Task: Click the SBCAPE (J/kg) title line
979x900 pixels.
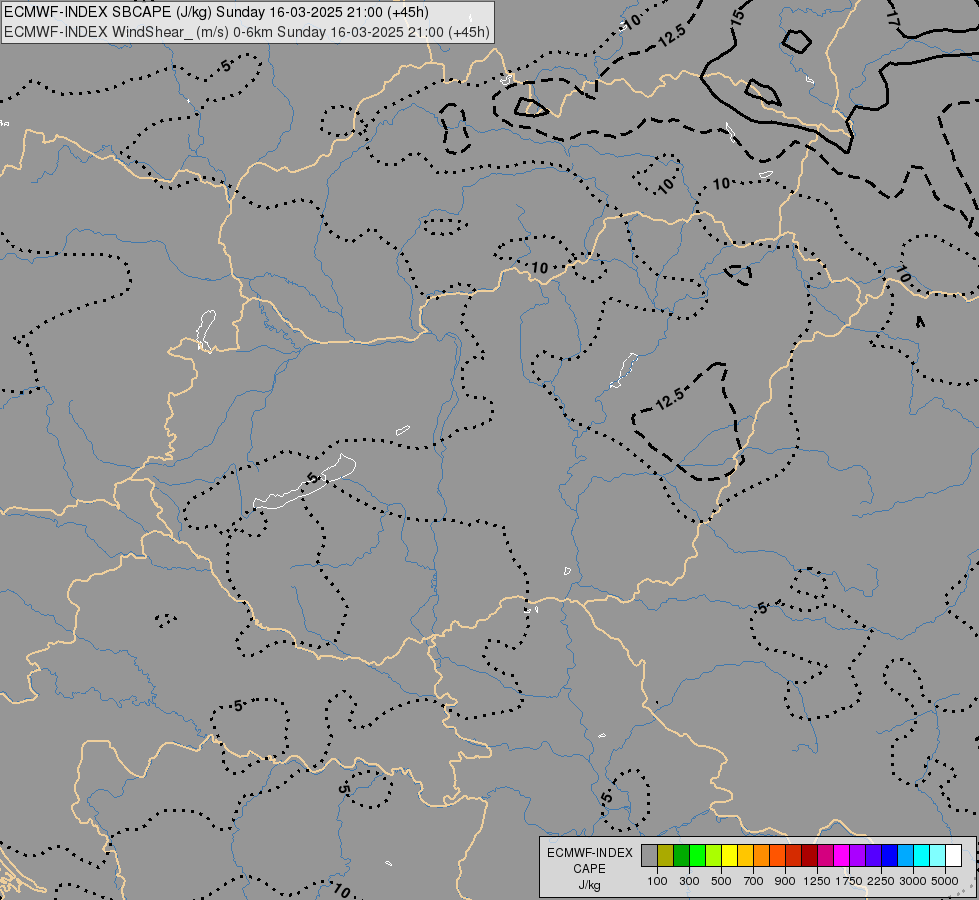Action: 216,12
